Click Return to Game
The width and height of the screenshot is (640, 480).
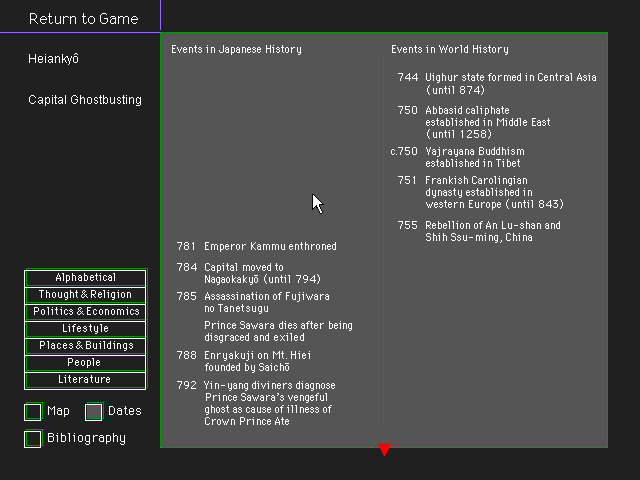pos(84,19)
